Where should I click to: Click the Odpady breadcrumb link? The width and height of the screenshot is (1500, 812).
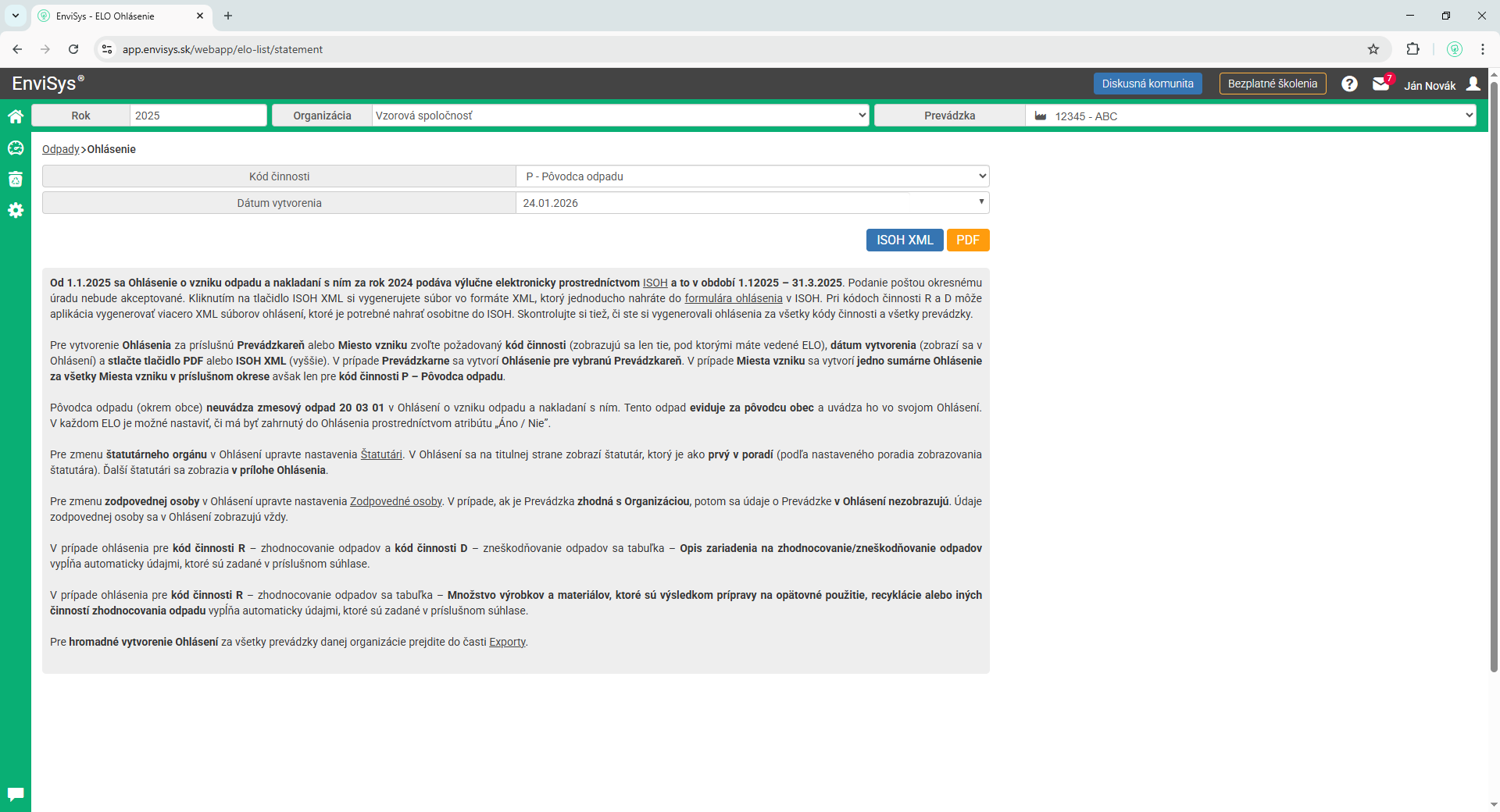click(x=60, y=149)
